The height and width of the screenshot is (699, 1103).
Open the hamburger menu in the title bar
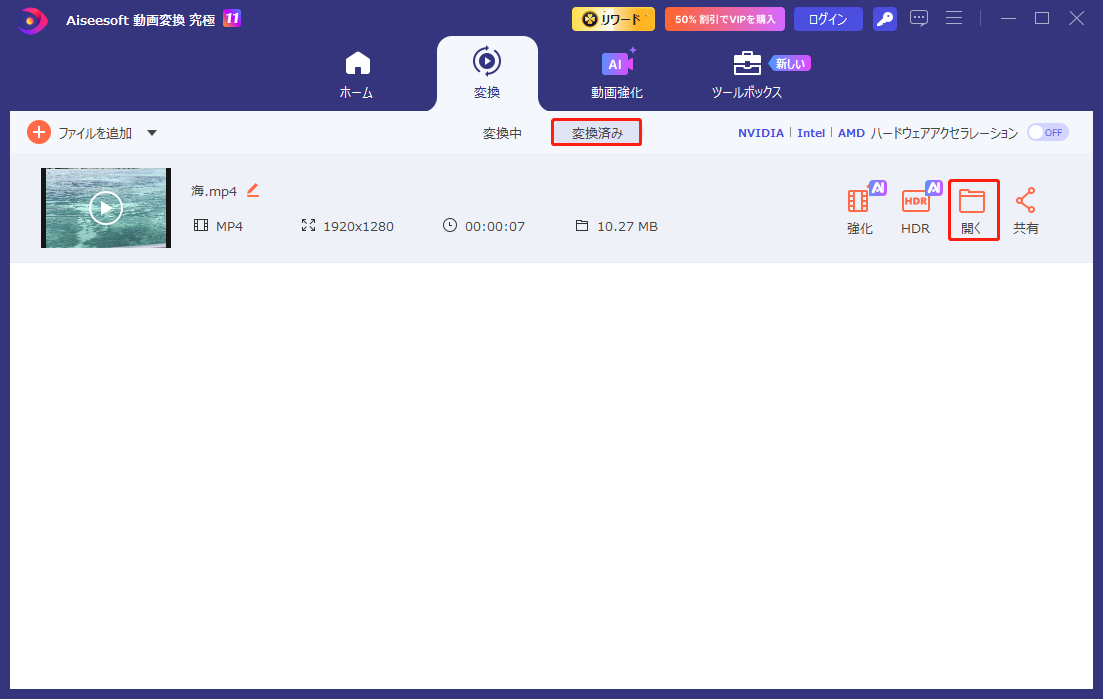click(x=954, y=18)
